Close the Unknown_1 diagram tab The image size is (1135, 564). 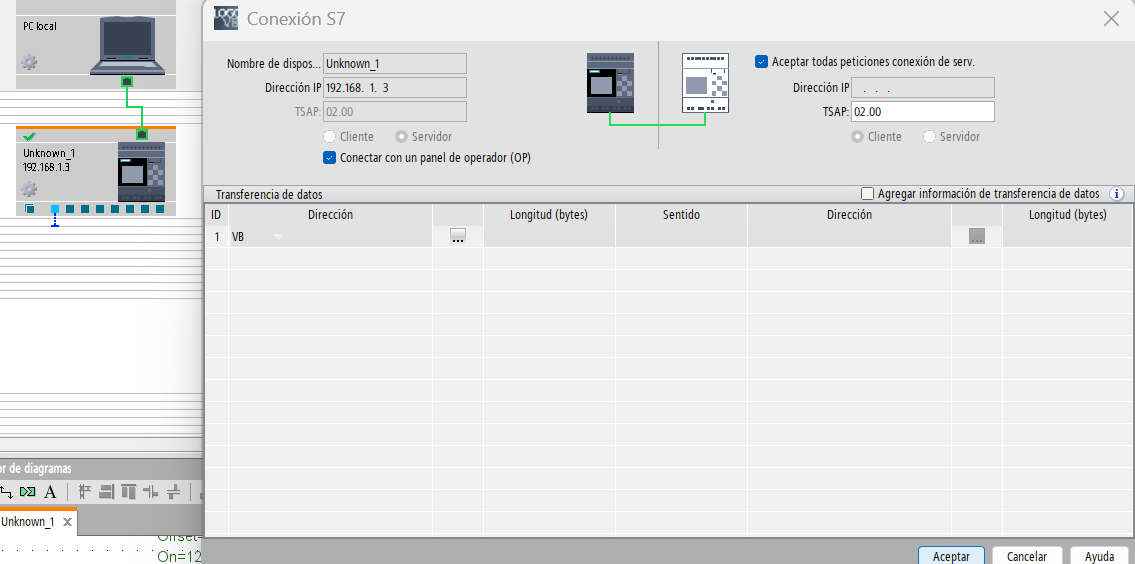[x=67, y=522]
